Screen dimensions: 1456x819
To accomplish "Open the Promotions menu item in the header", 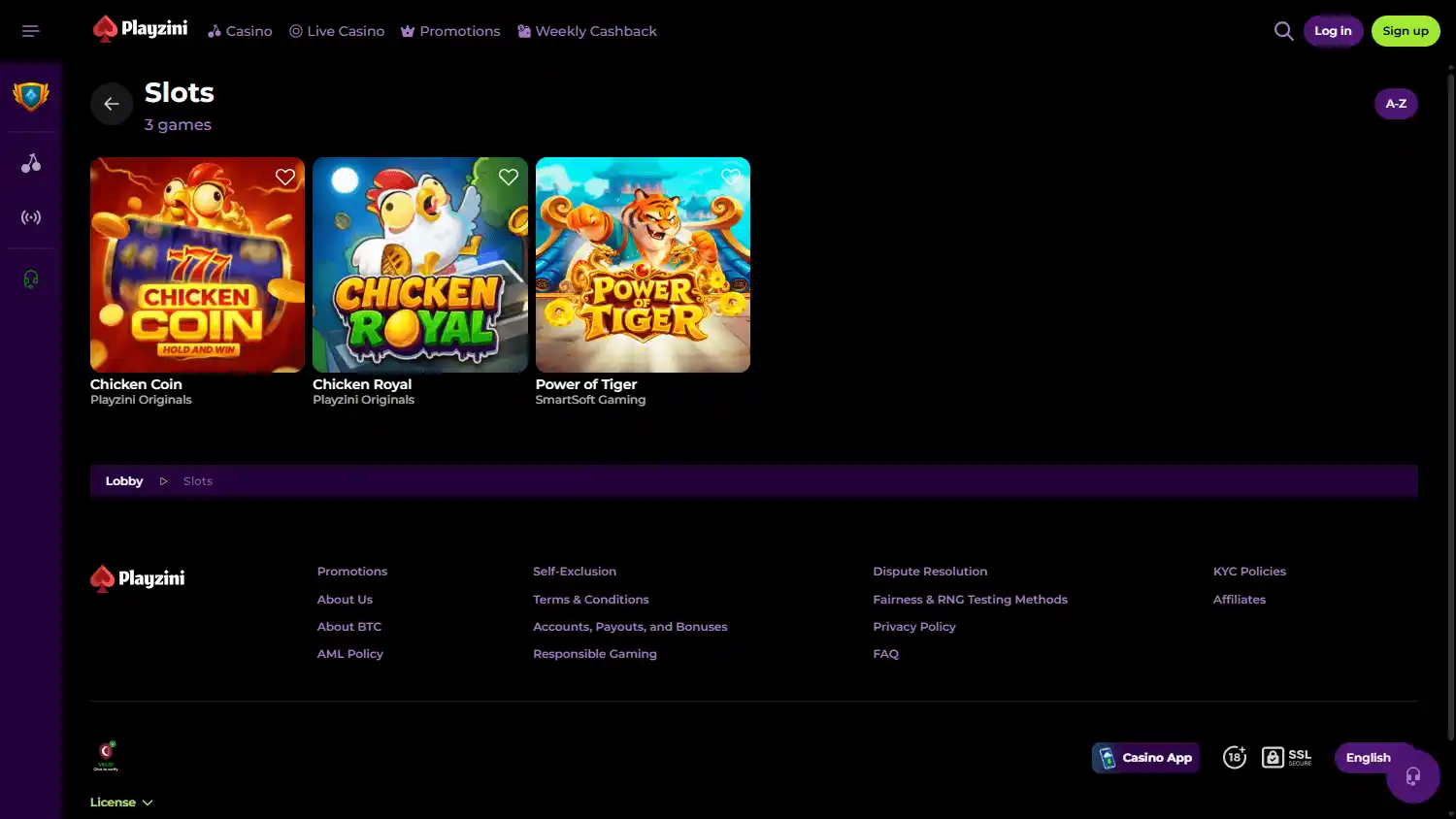I will pyautogui.click(x=450, y=31).
